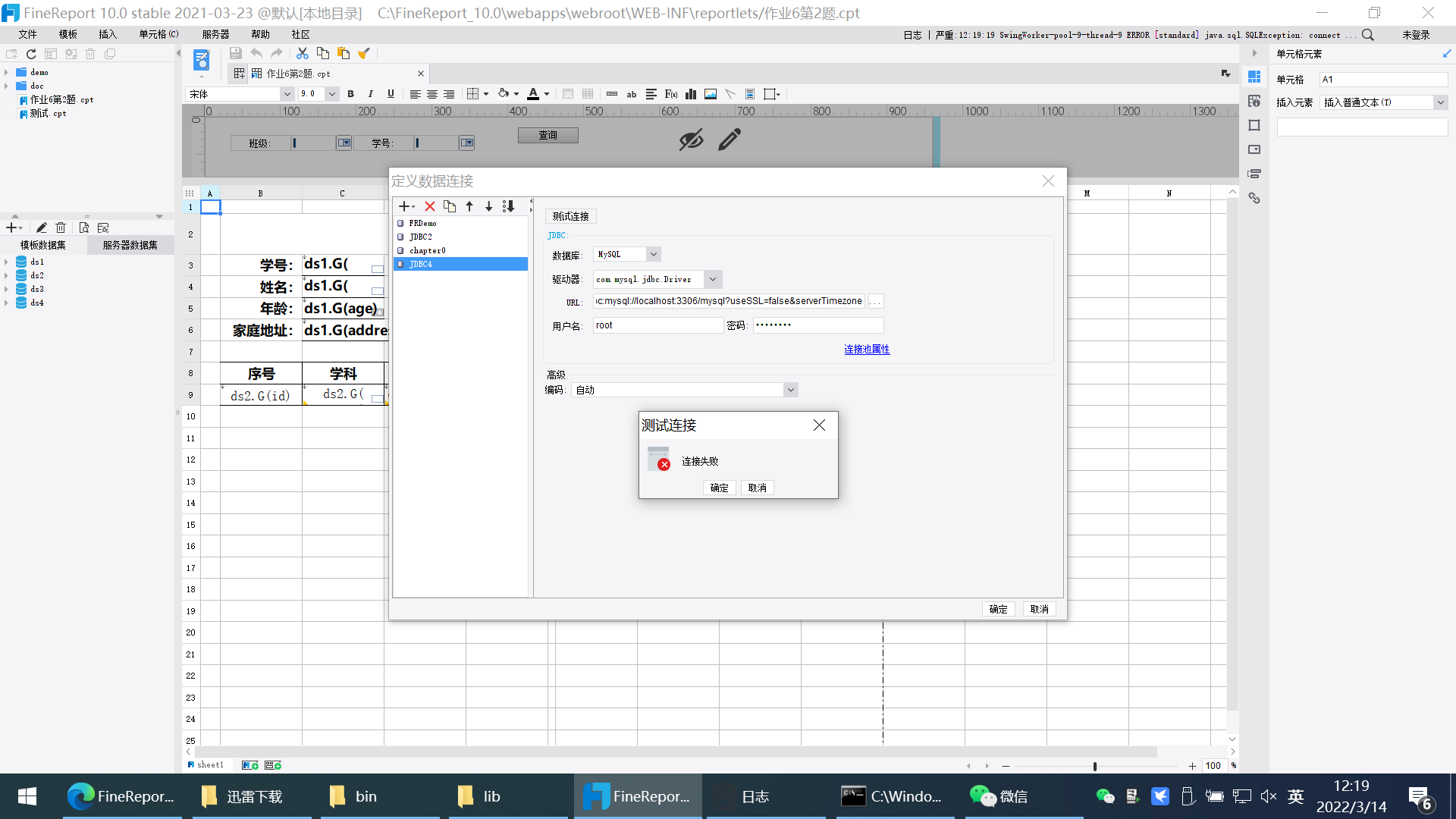Screen dimensions: 1456x819
Task: Click the delete dataset trash icon
Action: click(61, 227)
